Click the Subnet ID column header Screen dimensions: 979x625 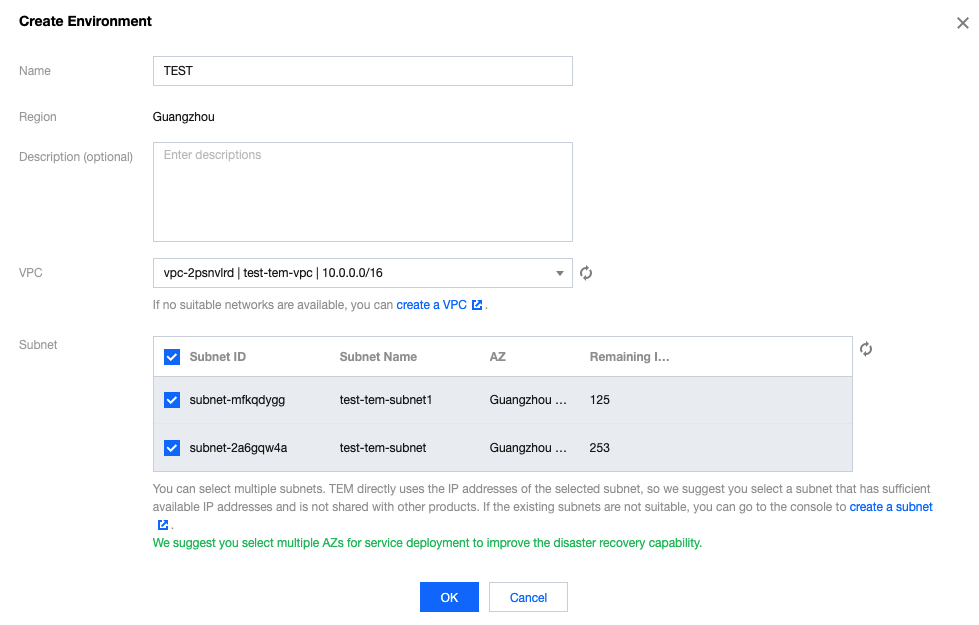point(218,357)
